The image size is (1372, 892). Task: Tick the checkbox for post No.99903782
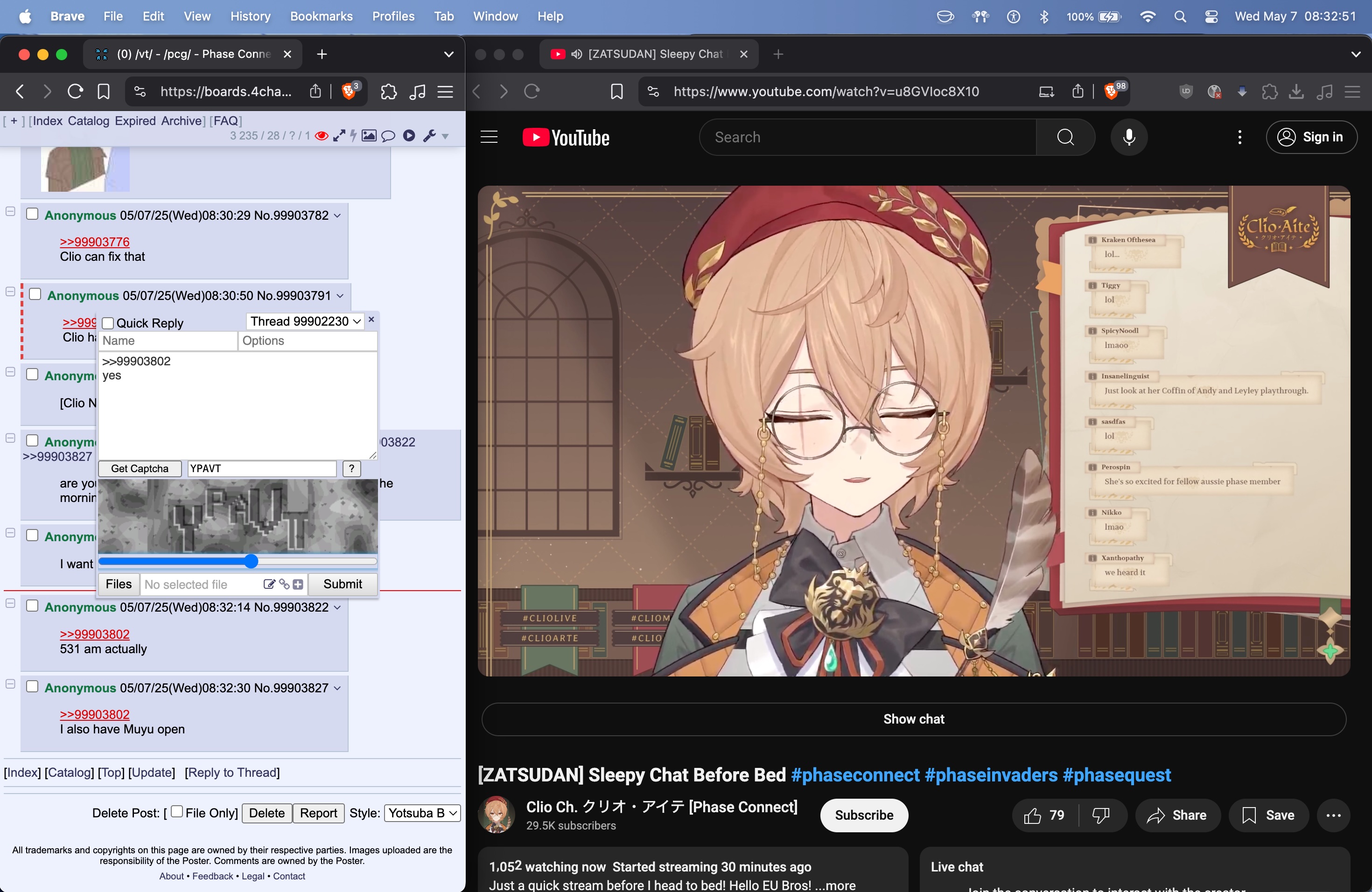pyautogui.click(x=33, y=214)
